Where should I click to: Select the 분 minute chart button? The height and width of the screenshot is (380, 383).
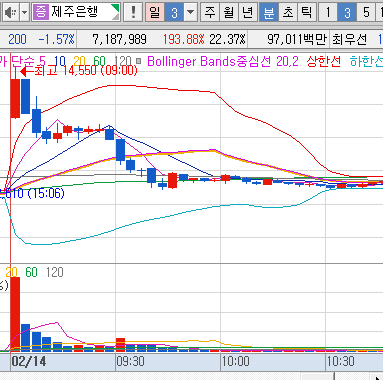(269, 12)
